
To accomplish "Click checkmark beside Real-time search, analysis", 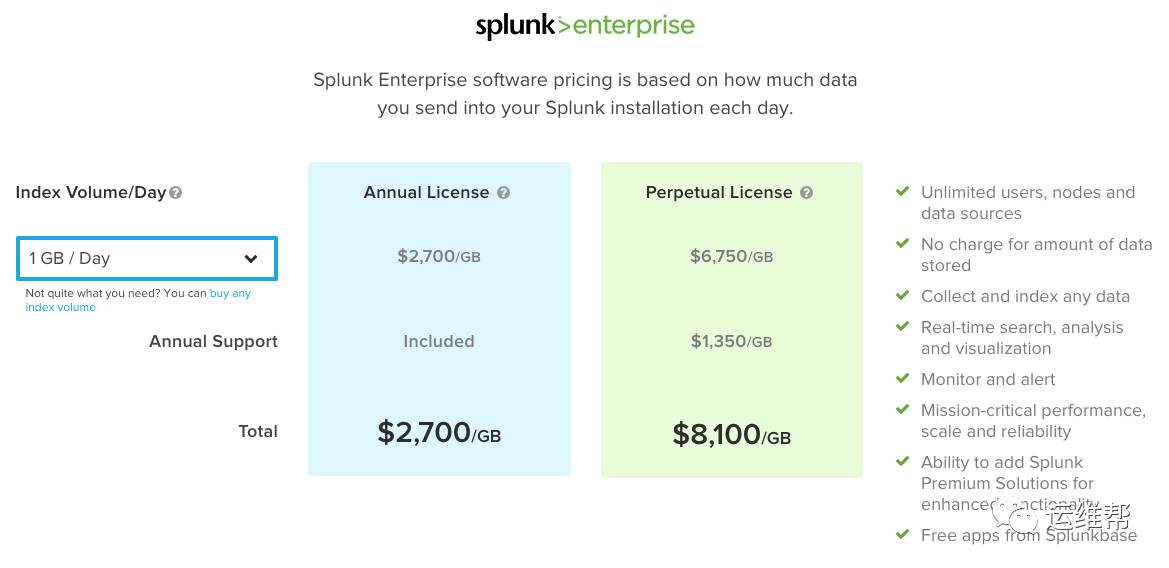I will tap(902, 326).
